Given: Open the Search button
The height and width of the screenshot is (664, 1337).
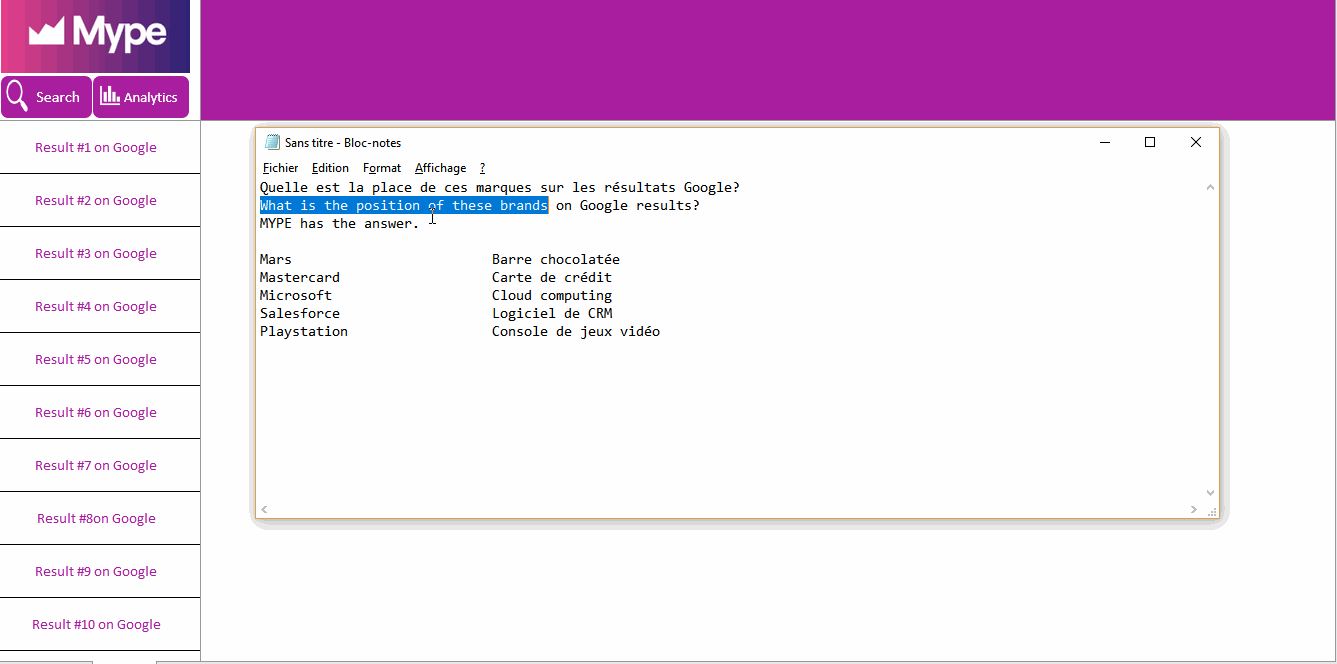Looking at the screenshot, I should coord(46,97).
